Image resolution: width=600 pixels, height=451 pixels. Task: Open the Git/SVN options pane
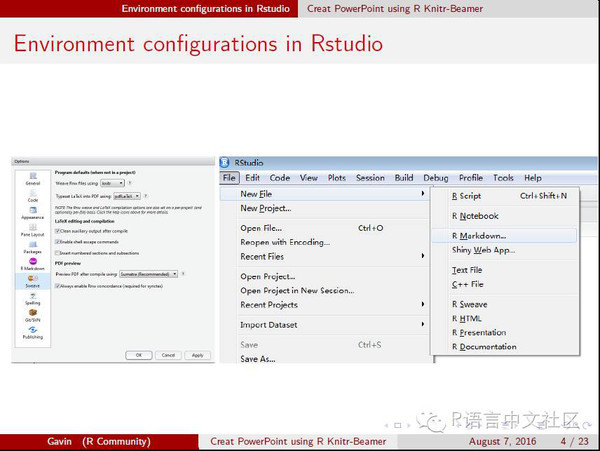pyautogui.click(x=33, y=316)
